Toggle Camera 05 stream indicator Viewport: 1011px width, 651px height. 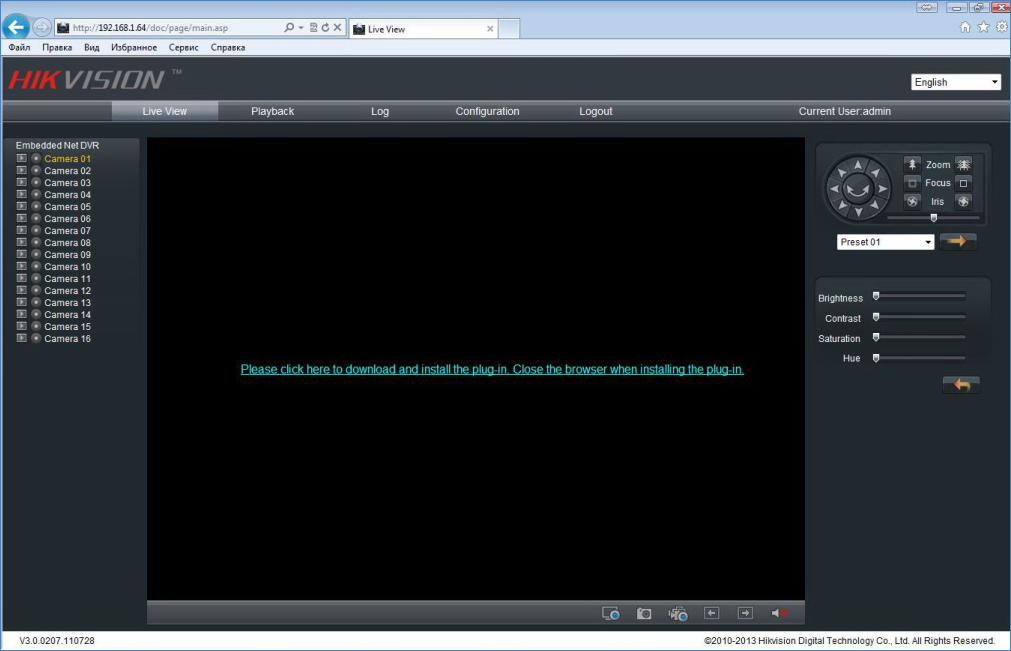tap(36, 207)
